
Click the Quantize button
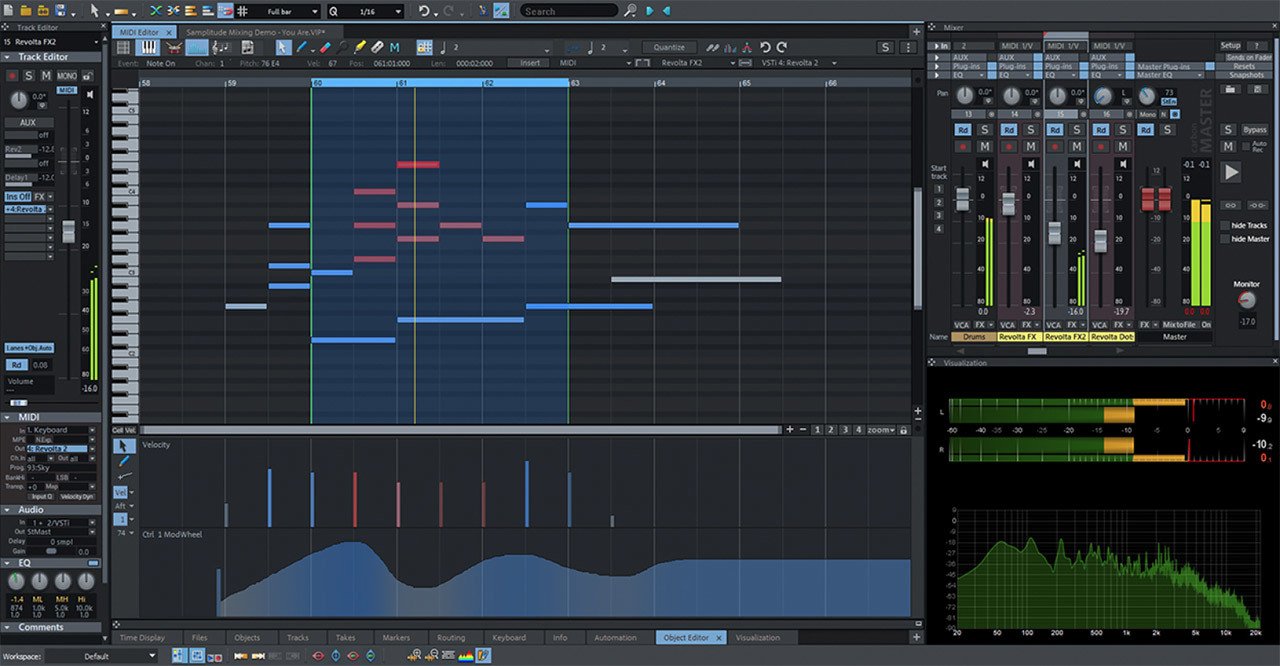coord(669,47)
